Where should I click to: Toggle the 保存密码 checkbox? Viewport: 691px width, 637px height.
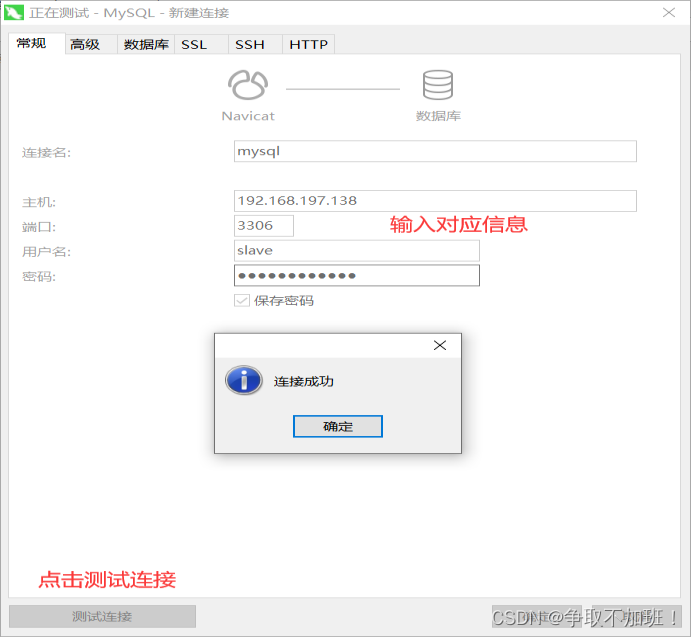coord(242,301)
